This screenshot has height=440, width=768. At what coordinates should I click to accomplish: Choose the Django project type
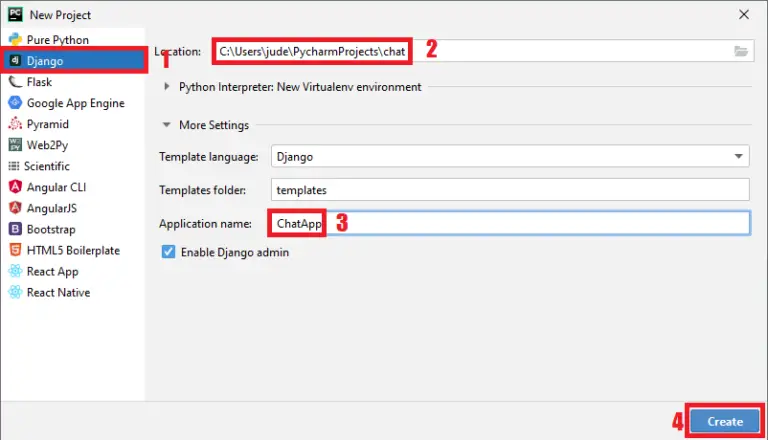pyautogui.click(x=48, y=61)
